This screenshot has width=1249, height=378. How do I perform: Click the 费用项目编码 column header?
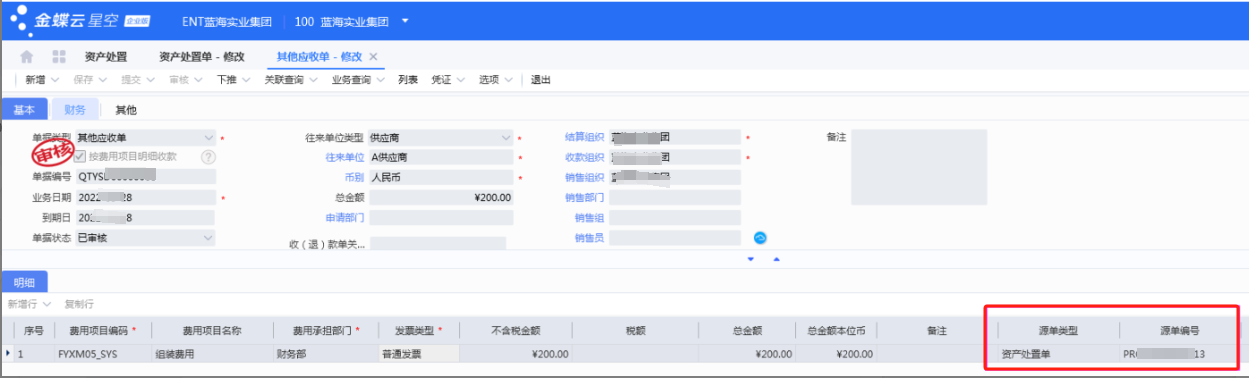[103, 330]
